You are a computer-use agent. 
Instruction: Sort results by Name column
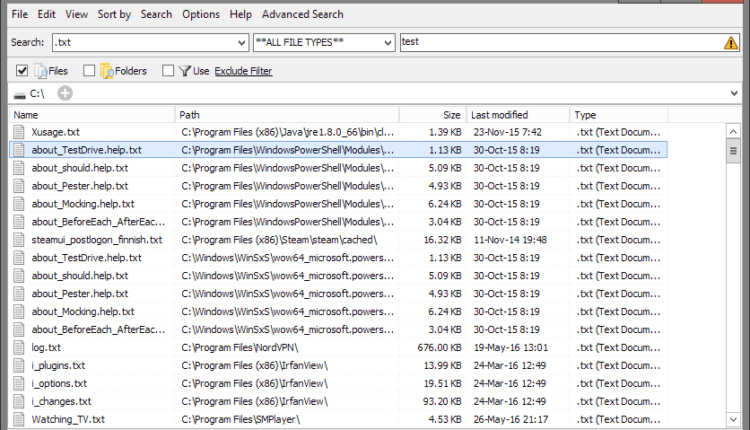(92, 115)
